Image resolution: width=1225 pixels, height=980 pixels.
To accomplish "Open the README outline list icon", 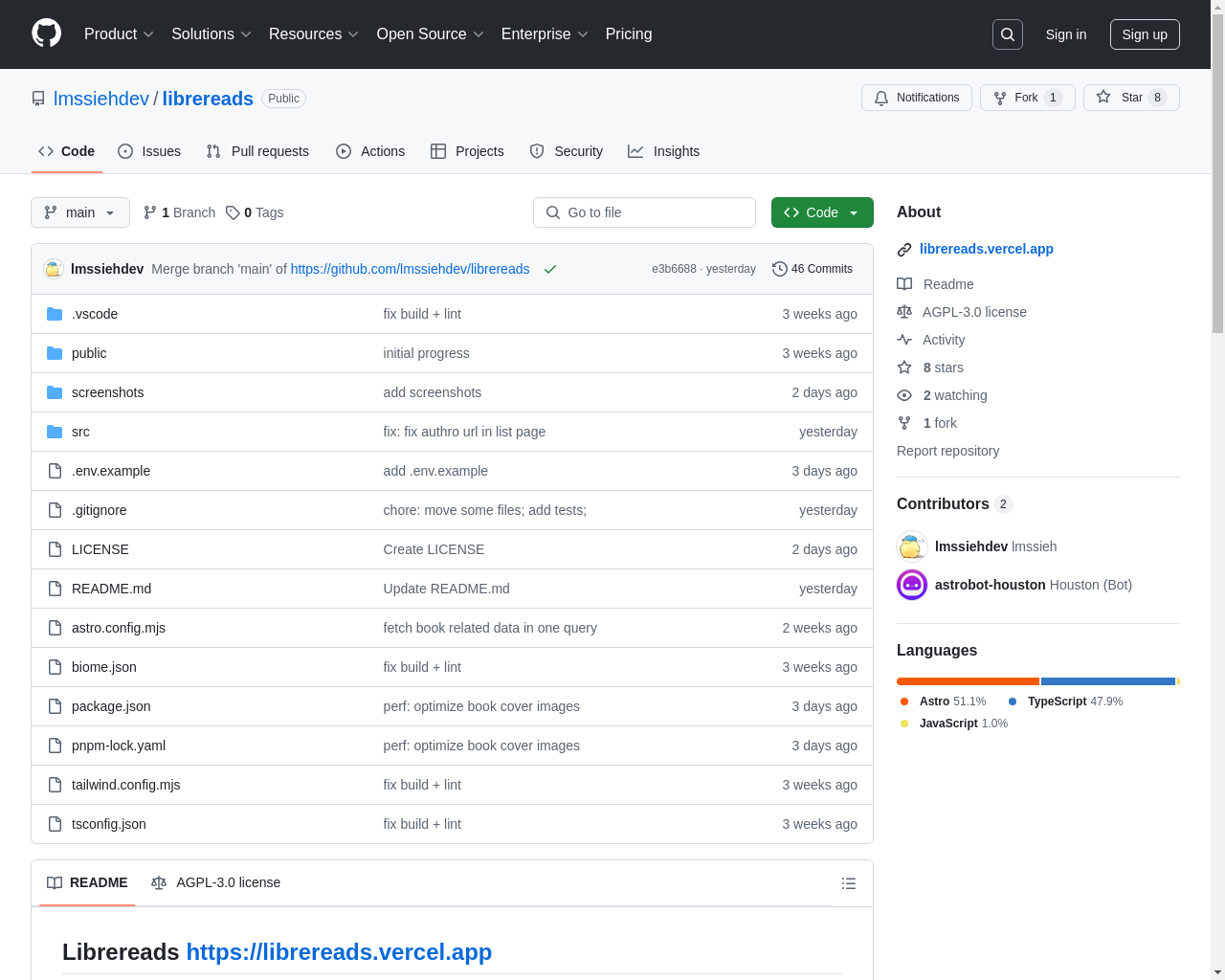I will (849, 883).
